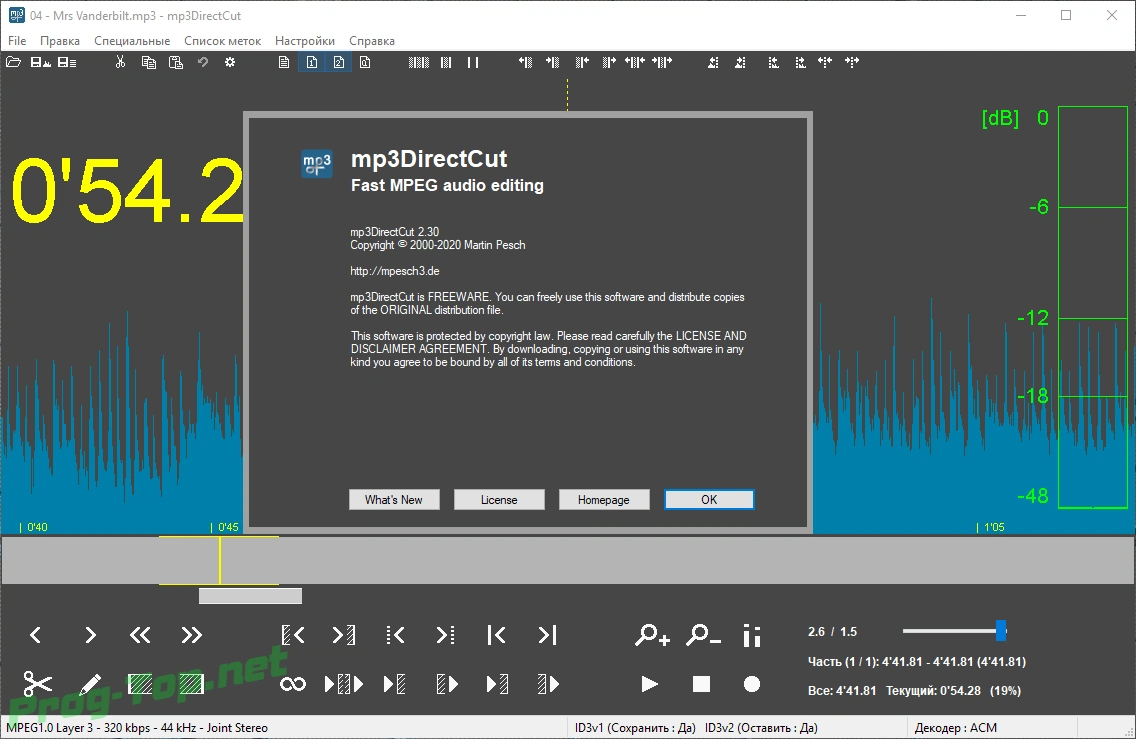Screen dimensions: 1136x739
Task: Click status text 'ID3v2 (Оставить : Да)'
Action: pos(761,727)
